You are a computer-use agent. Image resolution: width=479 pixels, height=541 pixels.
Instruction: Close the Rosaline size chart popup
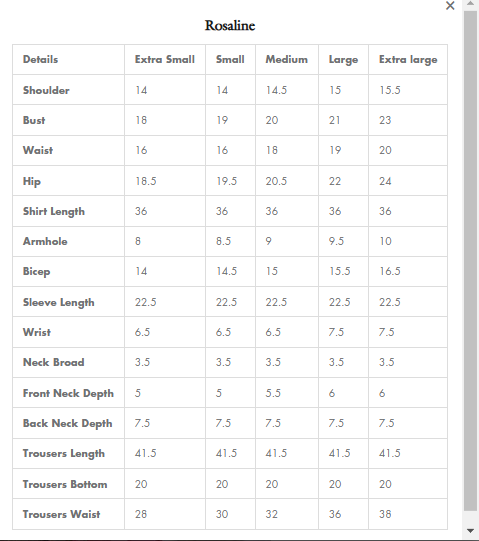[x=450, y=6]
